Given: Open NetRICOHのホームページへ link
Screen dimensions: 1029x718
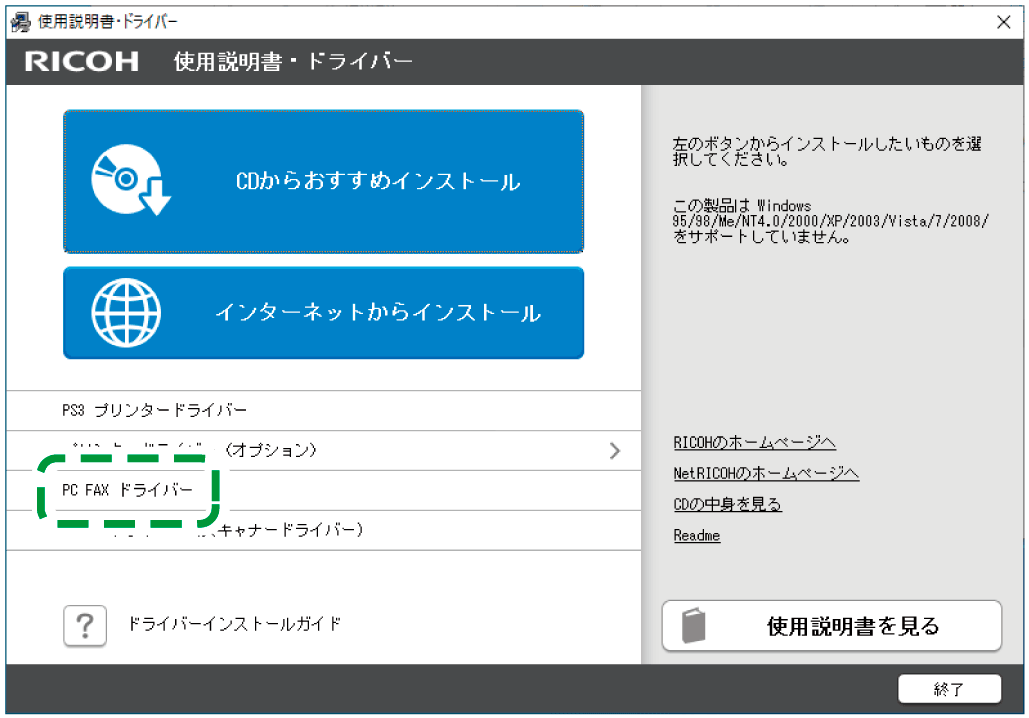Looking at the screenshot, I should pyautogui.click(x=765, y=473).
